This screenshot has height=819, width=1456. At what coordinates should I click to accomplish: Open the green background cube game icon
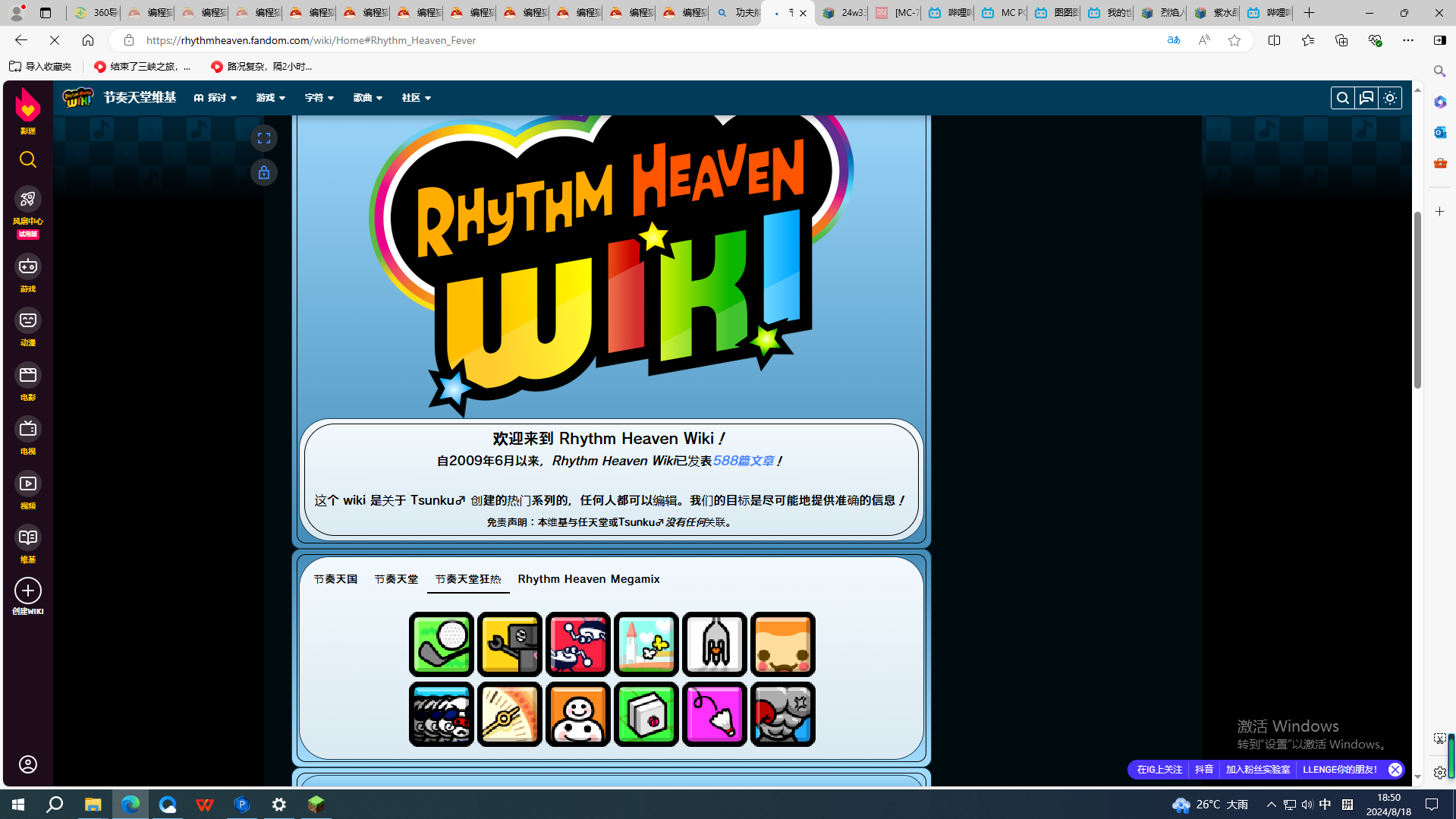point(646,714)
